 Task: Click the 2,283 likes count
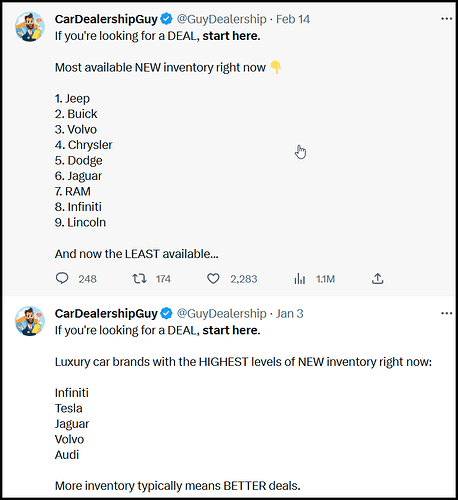point(244,279)
